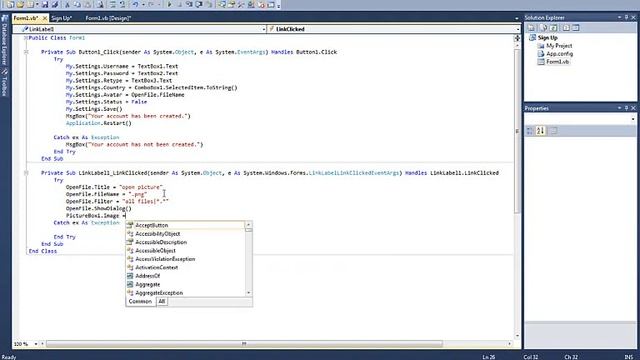
Task: Click the Redo toolbar icon
Action: (151, 5)
